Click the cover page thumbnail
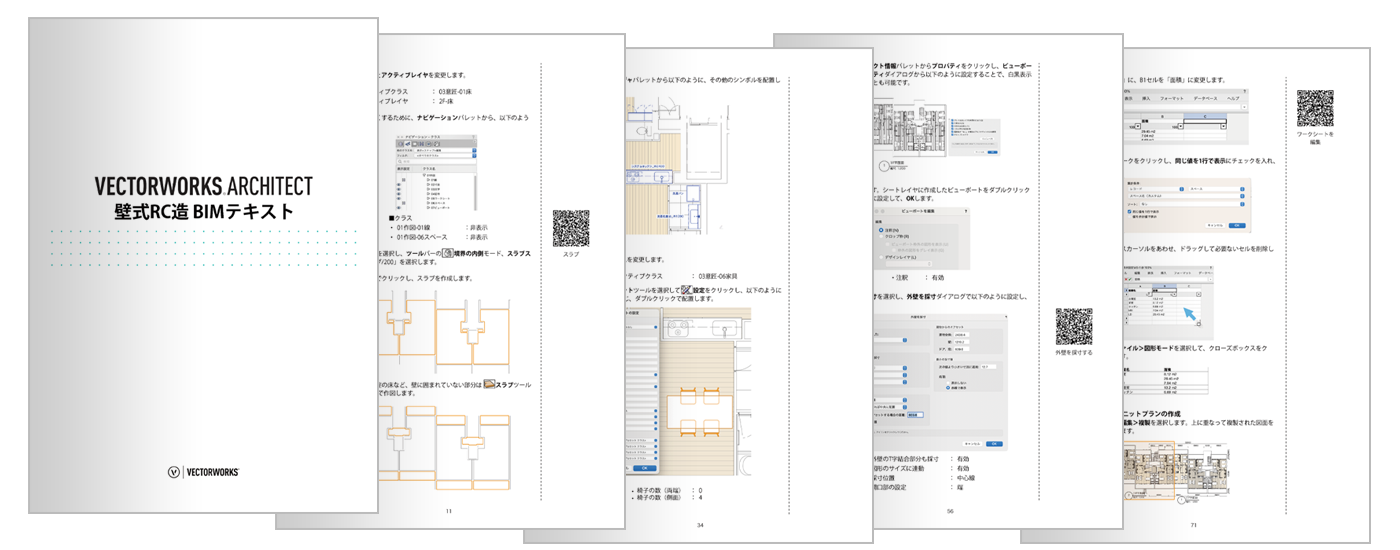 coord(203,265)
